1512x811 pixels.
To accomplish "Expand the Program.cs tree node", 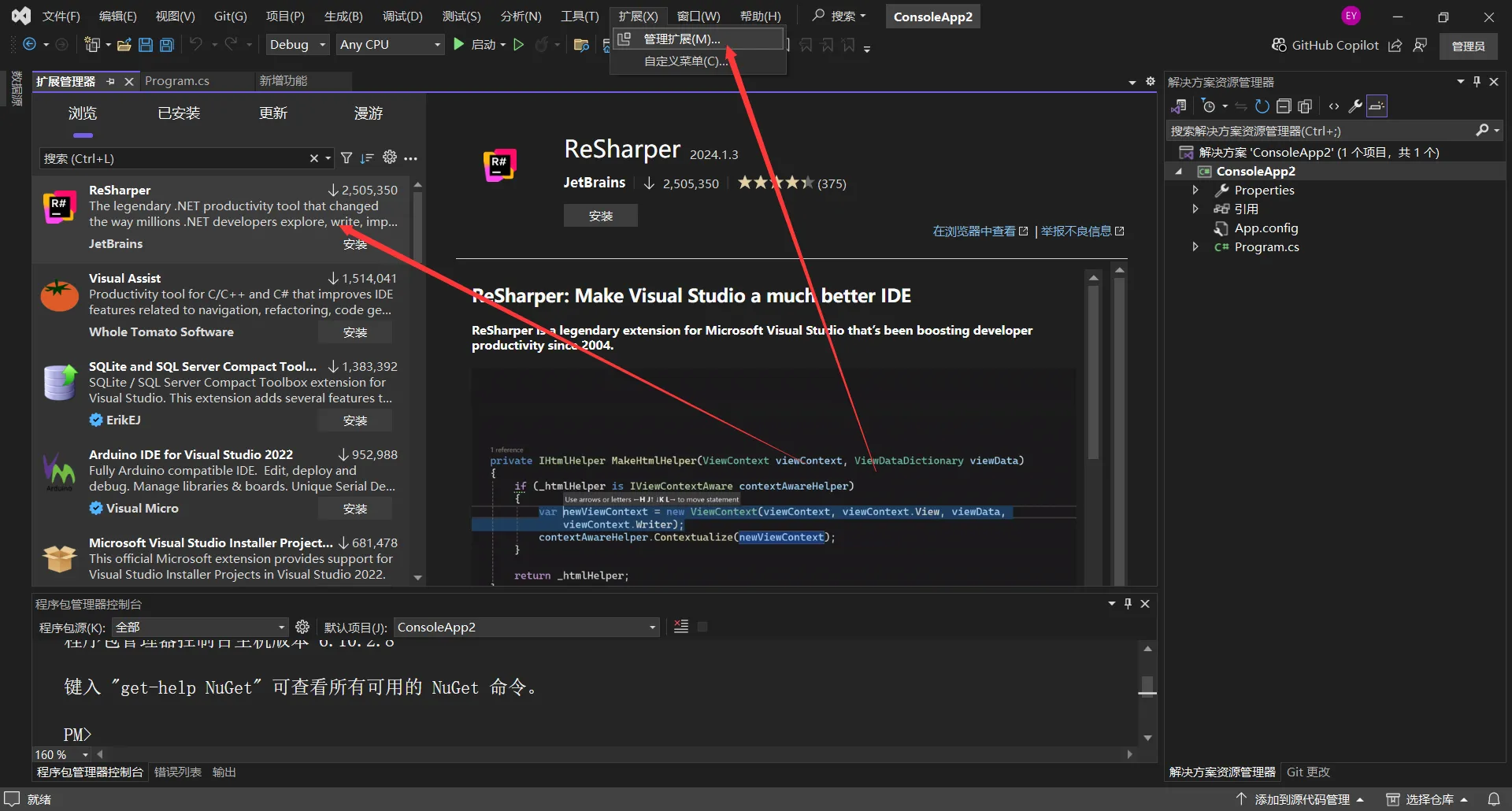I will pos(1195,246).
